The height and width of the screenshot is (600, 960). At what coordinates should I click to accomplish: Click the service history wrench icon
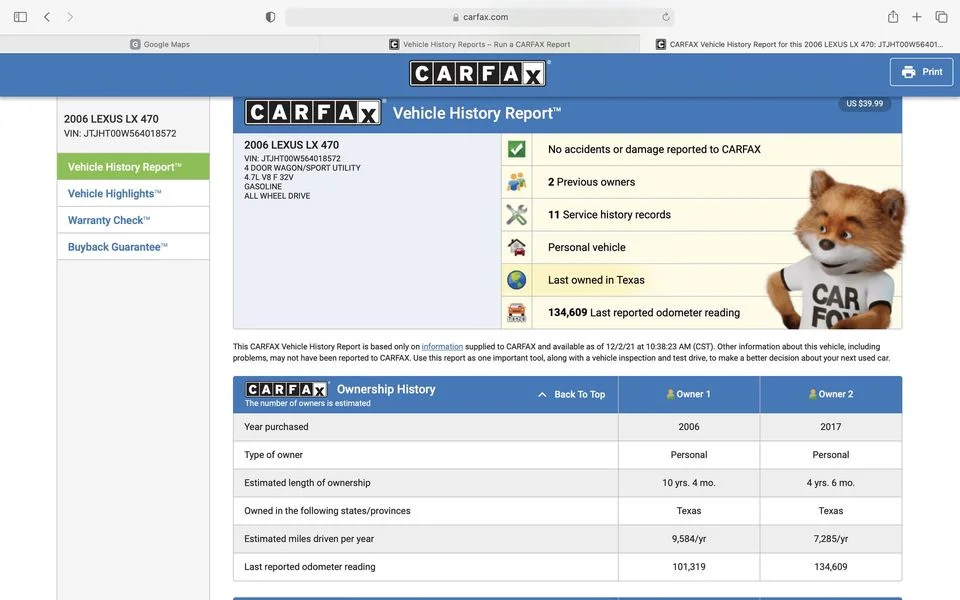[517, 214]
